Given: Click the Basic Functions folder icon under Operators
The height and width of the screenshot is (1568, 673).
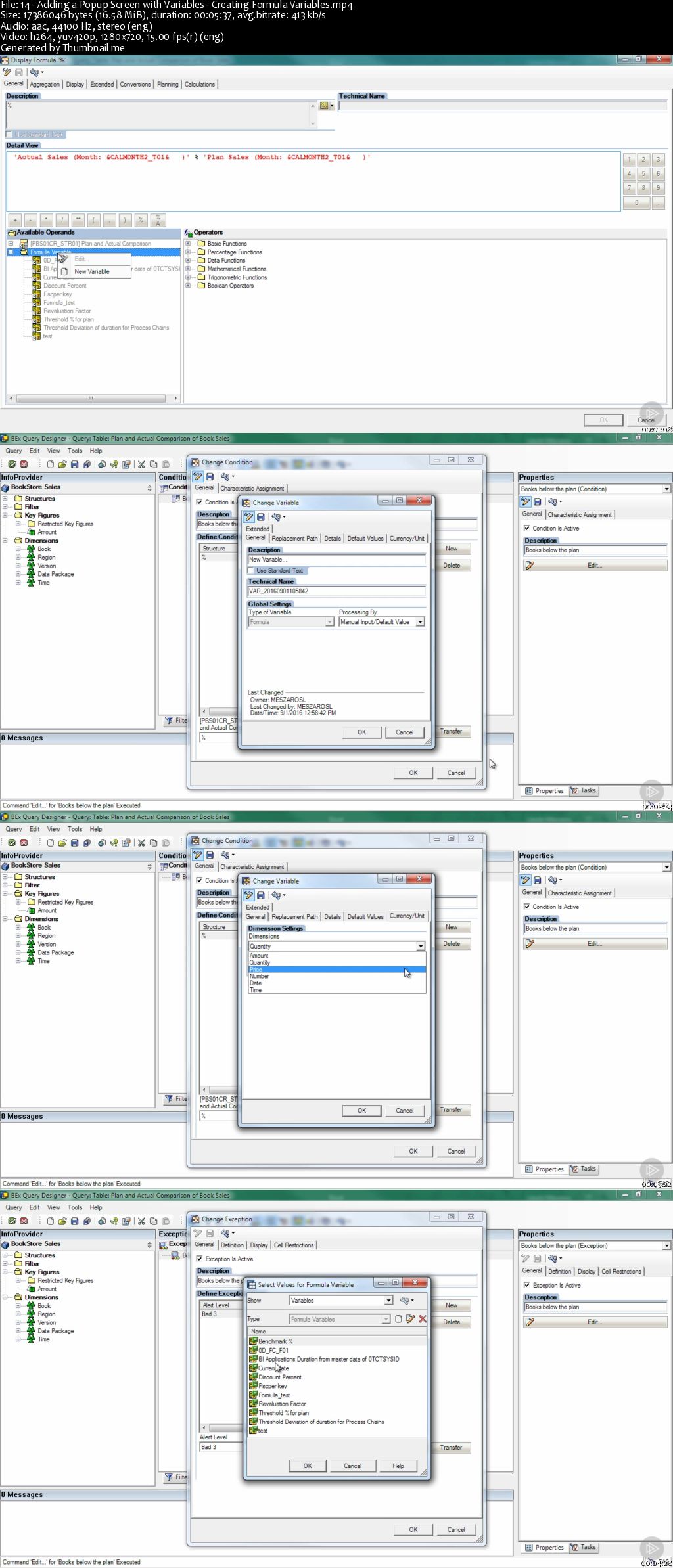Looking at the screenshot, I should coord(202,244).
